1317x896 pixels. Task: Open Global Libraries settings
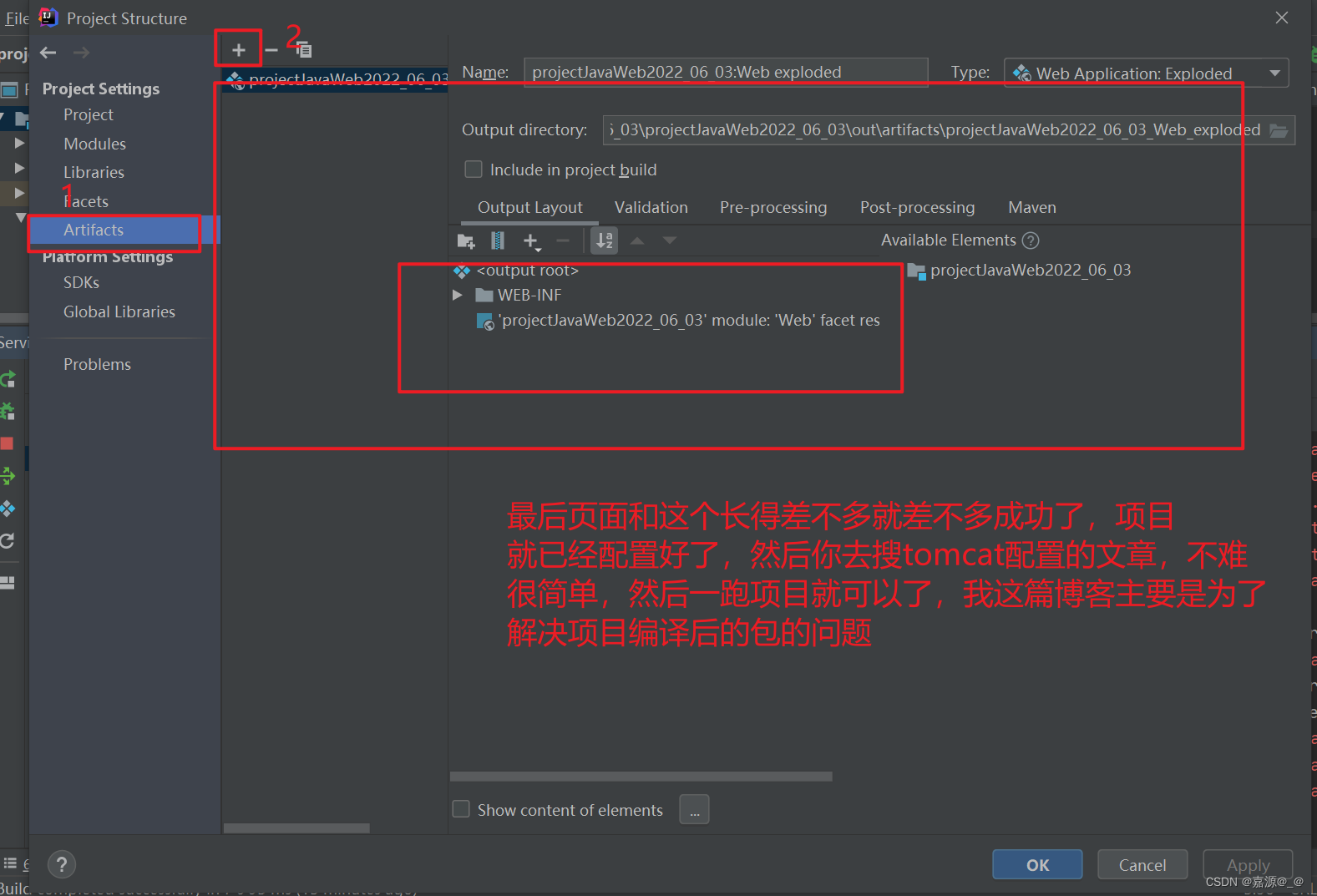click(x=119, y=311)
